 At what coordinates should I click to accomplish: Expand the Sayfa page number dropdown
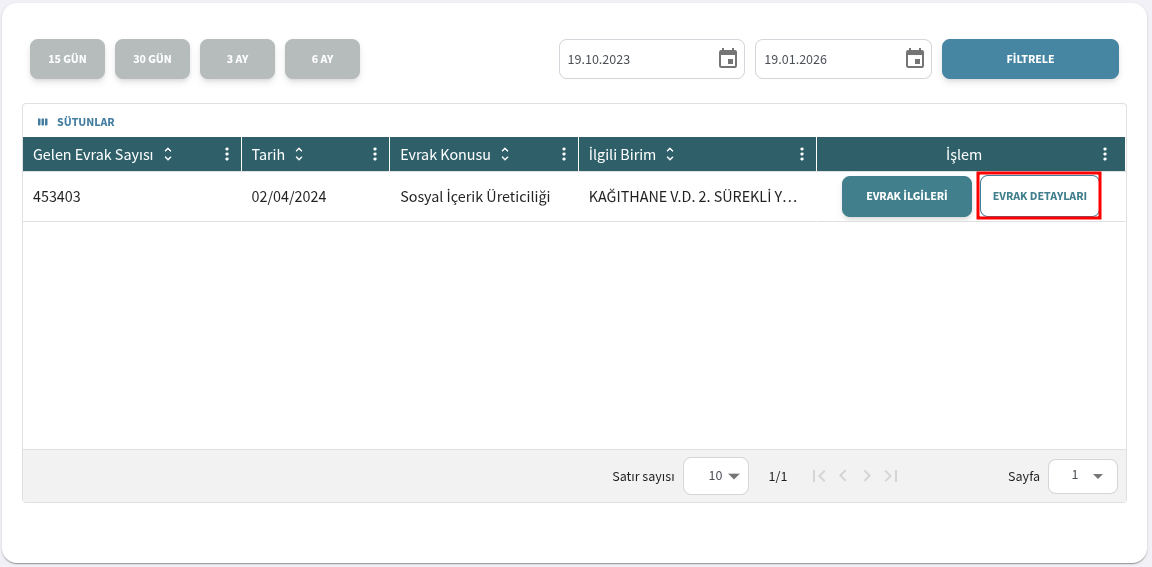pos(1083,476)
